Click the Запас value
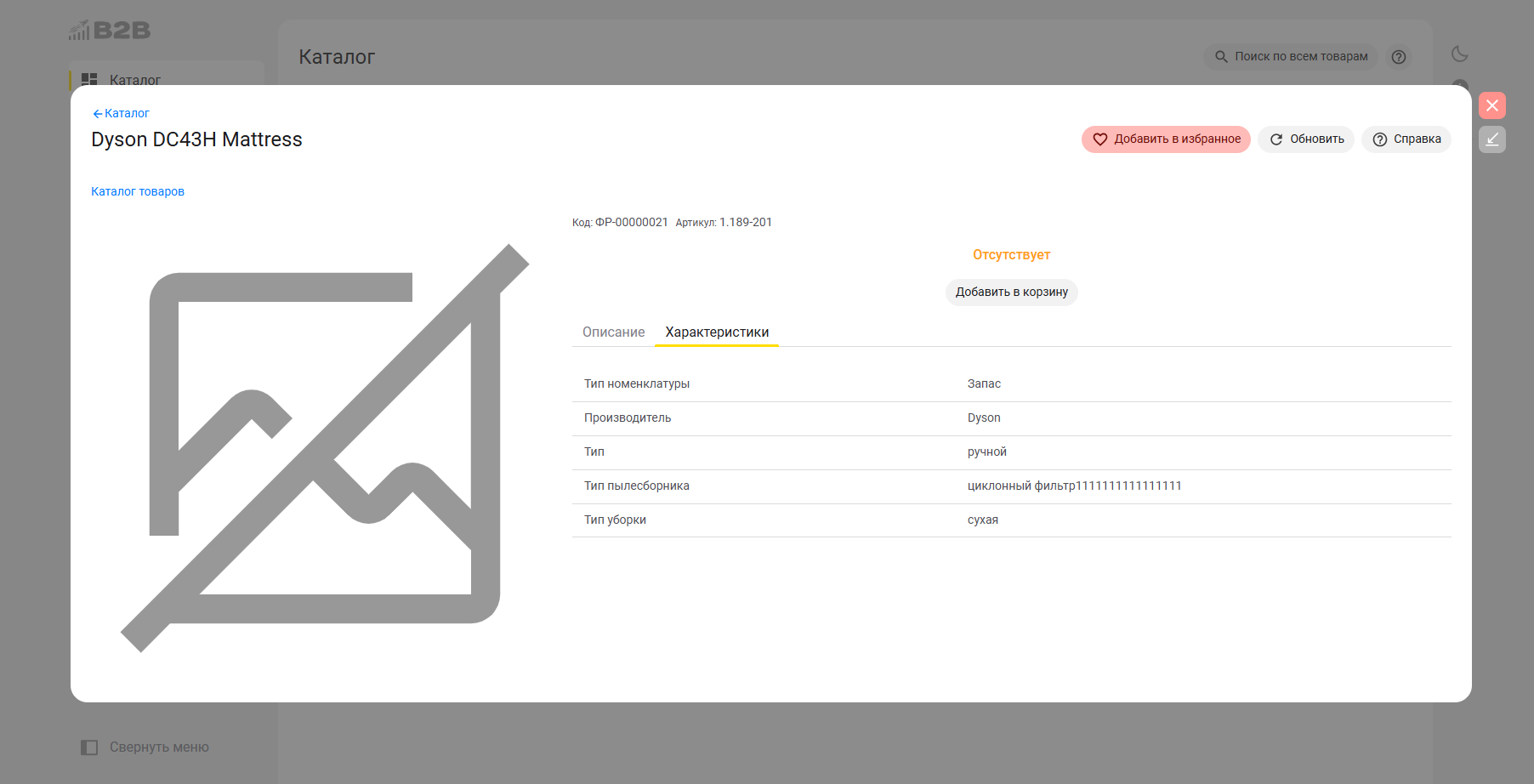The height and width of the screenshot is (784, 1534). (984, 384)
